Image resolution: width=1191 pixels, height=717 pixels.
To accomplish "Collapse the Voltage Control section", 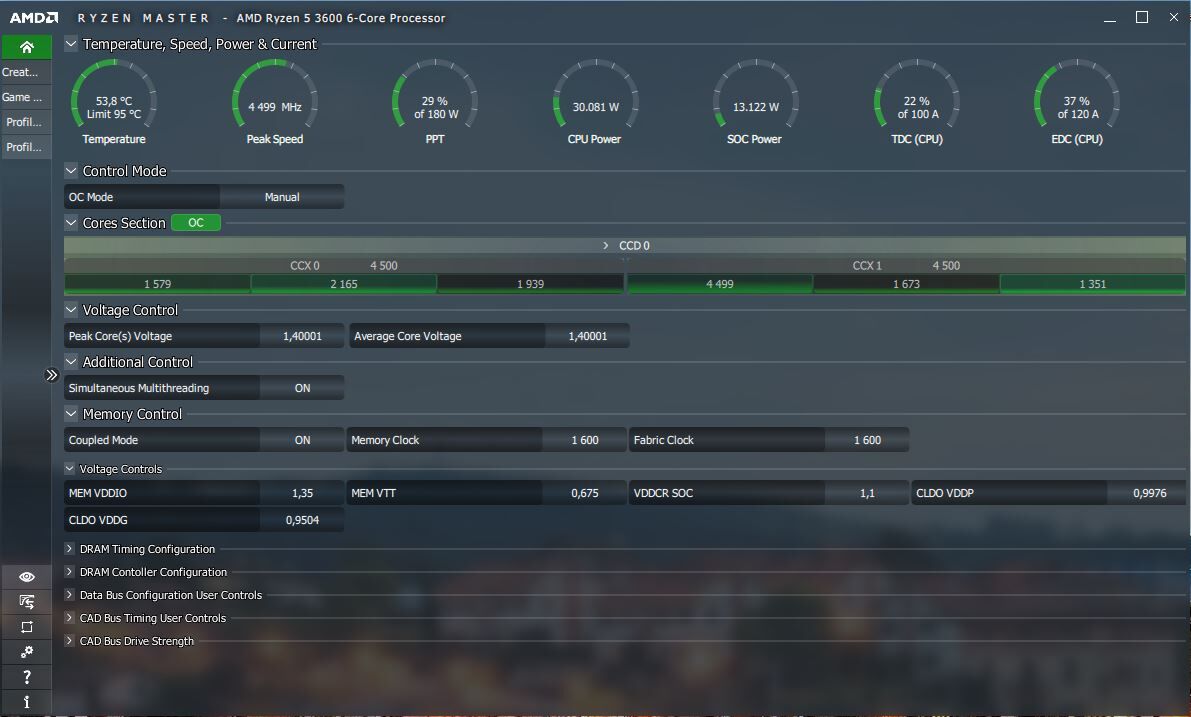I will coord(71,310).
